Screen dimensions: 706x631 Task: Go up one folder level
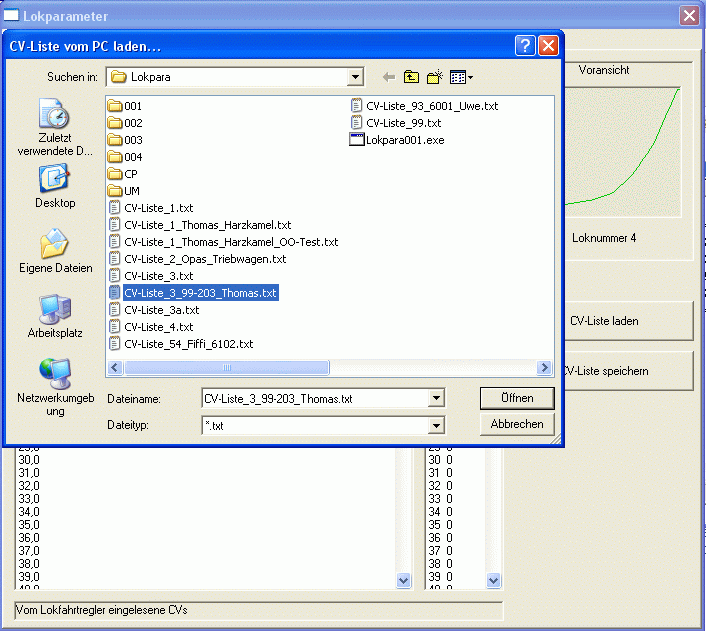(412, 77)
